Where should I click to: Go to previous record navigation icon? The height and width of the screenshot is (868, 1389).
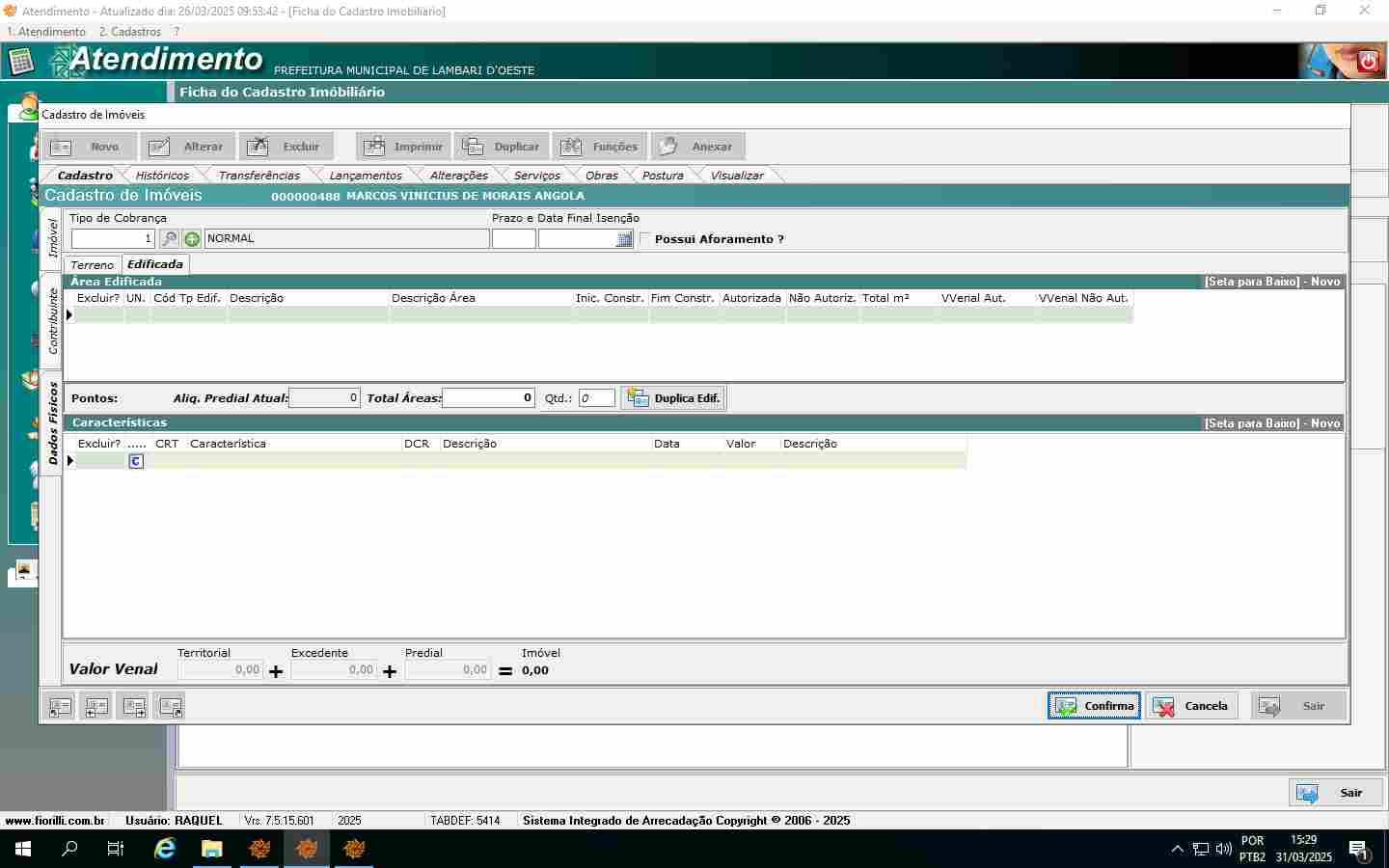click(x=96, y=707)
